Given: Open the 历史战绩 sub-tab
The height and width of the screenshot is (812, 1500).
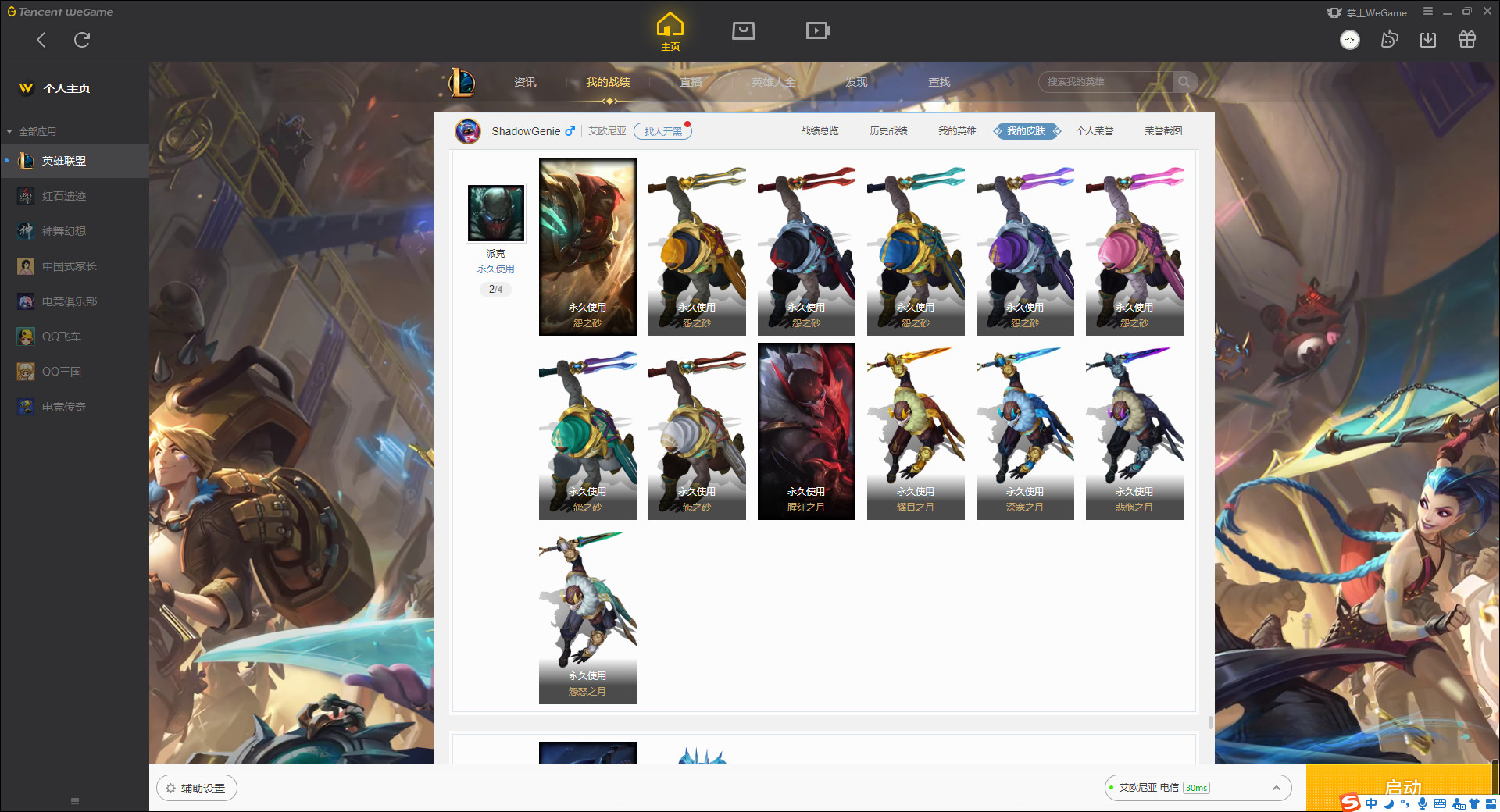Looking at the screenshot, I should click(x=888, y=131).
